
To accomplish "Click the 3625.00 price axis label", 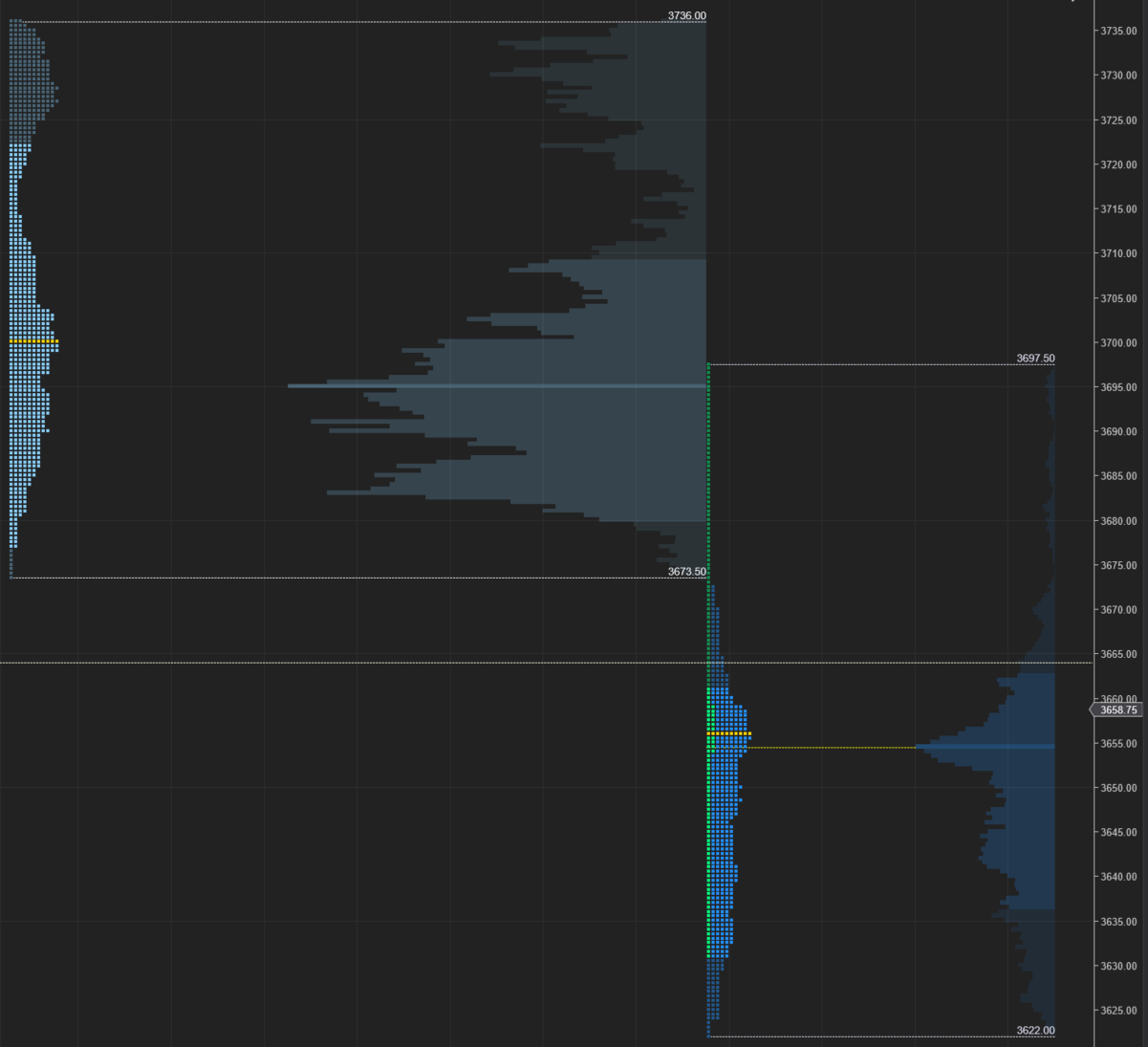I will (1118, 1011).
